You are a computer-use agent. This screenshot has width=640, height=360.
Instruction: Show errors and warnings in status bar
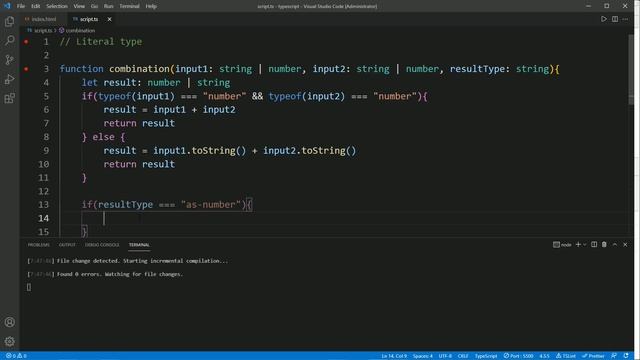pos(16,356)
